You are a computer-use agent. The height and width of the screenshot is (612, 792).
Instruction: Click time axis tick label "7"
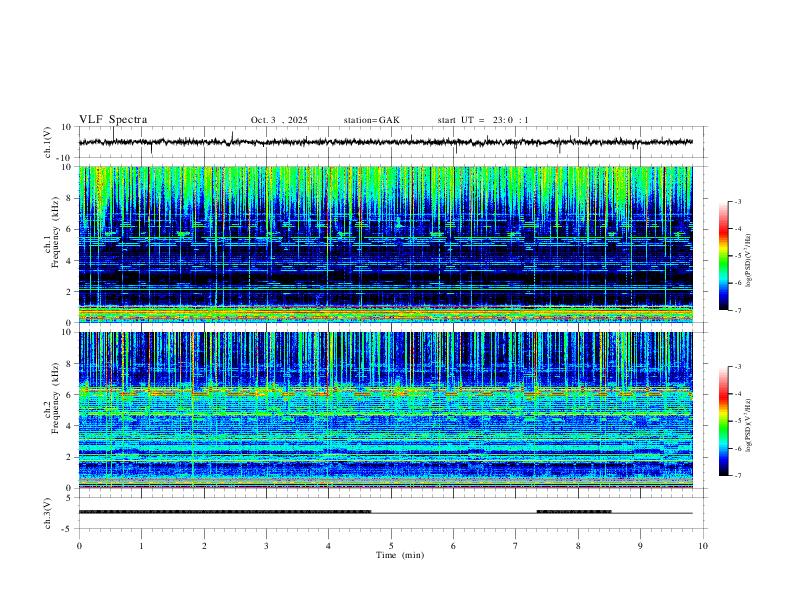click(516, 546)
